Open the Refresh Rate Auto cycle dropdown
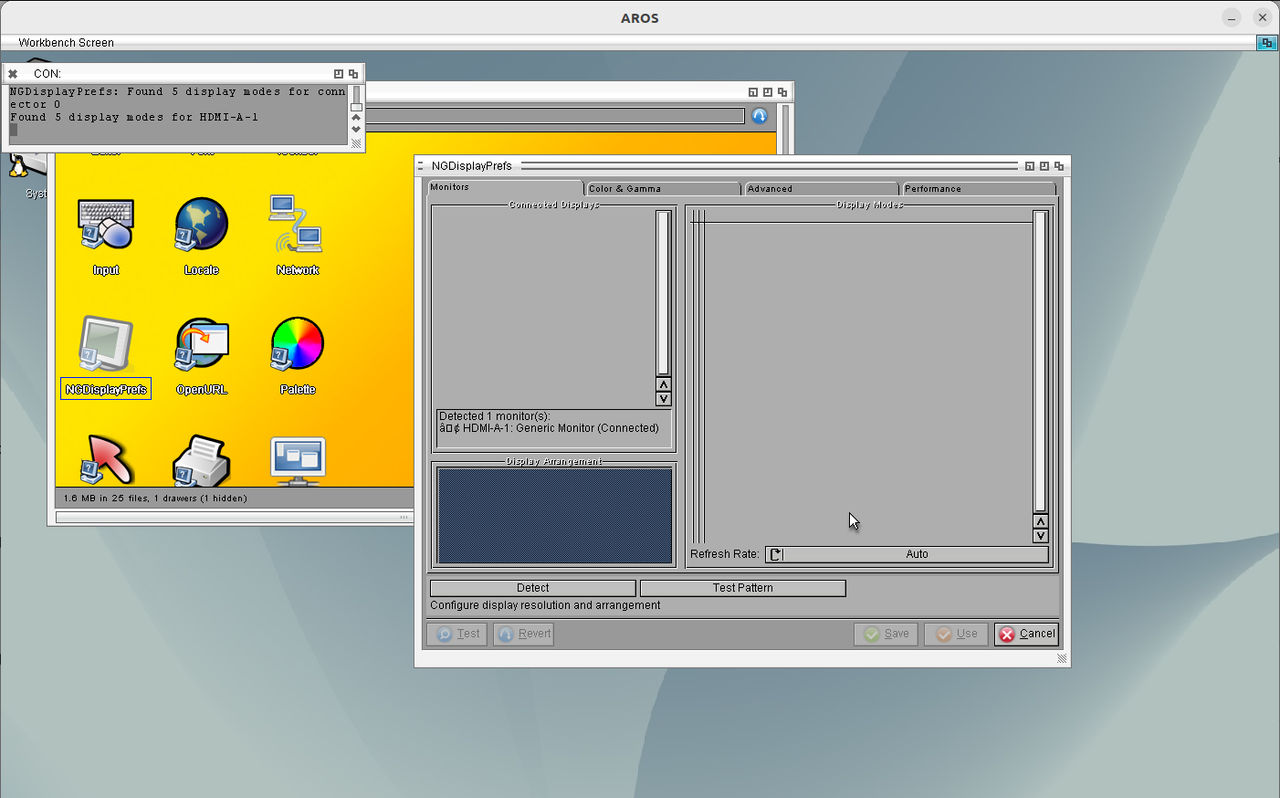The image size is (1280, 798). [907, 554]
